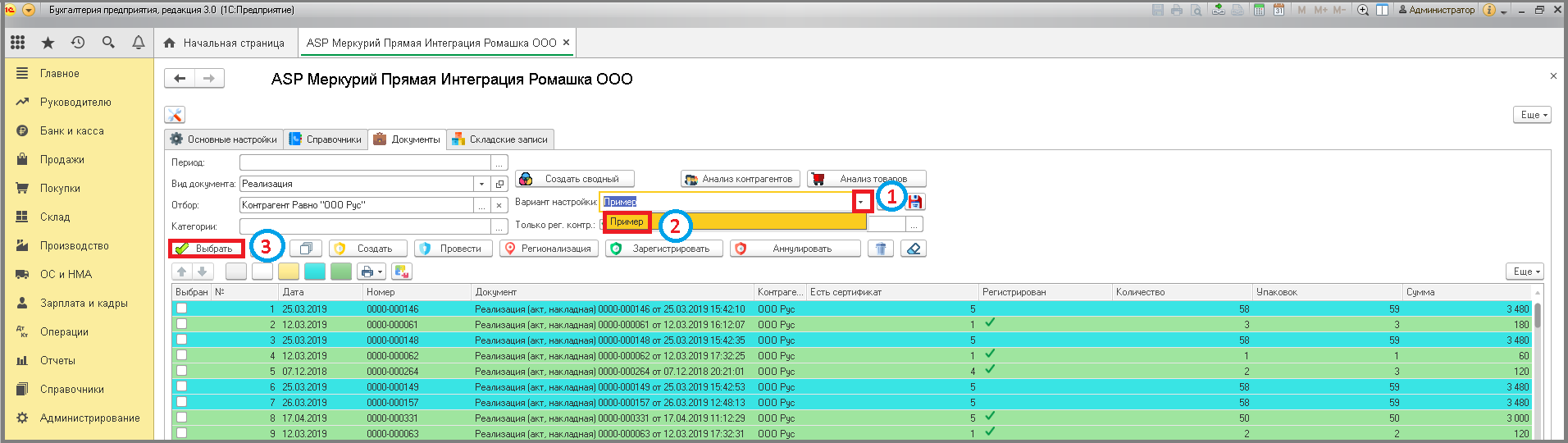Click the red floppy save settings icon
Viewport: 1568px width, 443px height.
click(915, 202)
